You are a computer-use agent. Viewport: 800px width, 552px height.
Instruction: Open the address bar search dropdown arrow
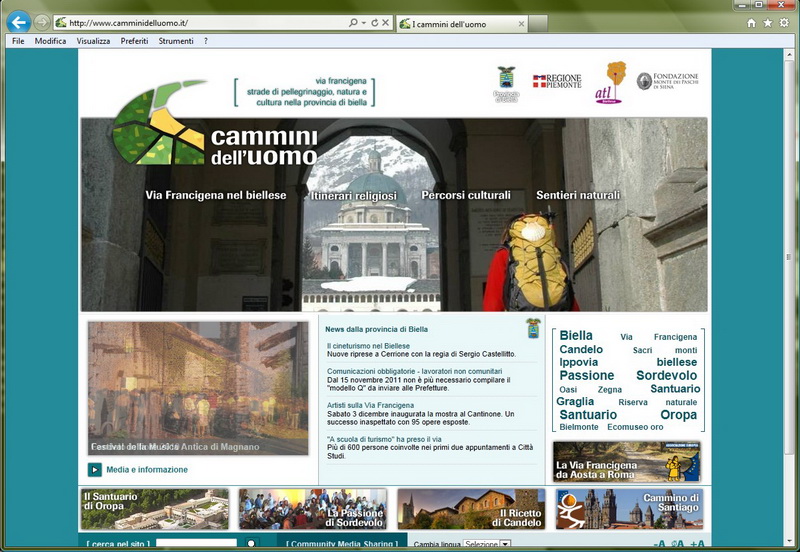pos(363,22)
